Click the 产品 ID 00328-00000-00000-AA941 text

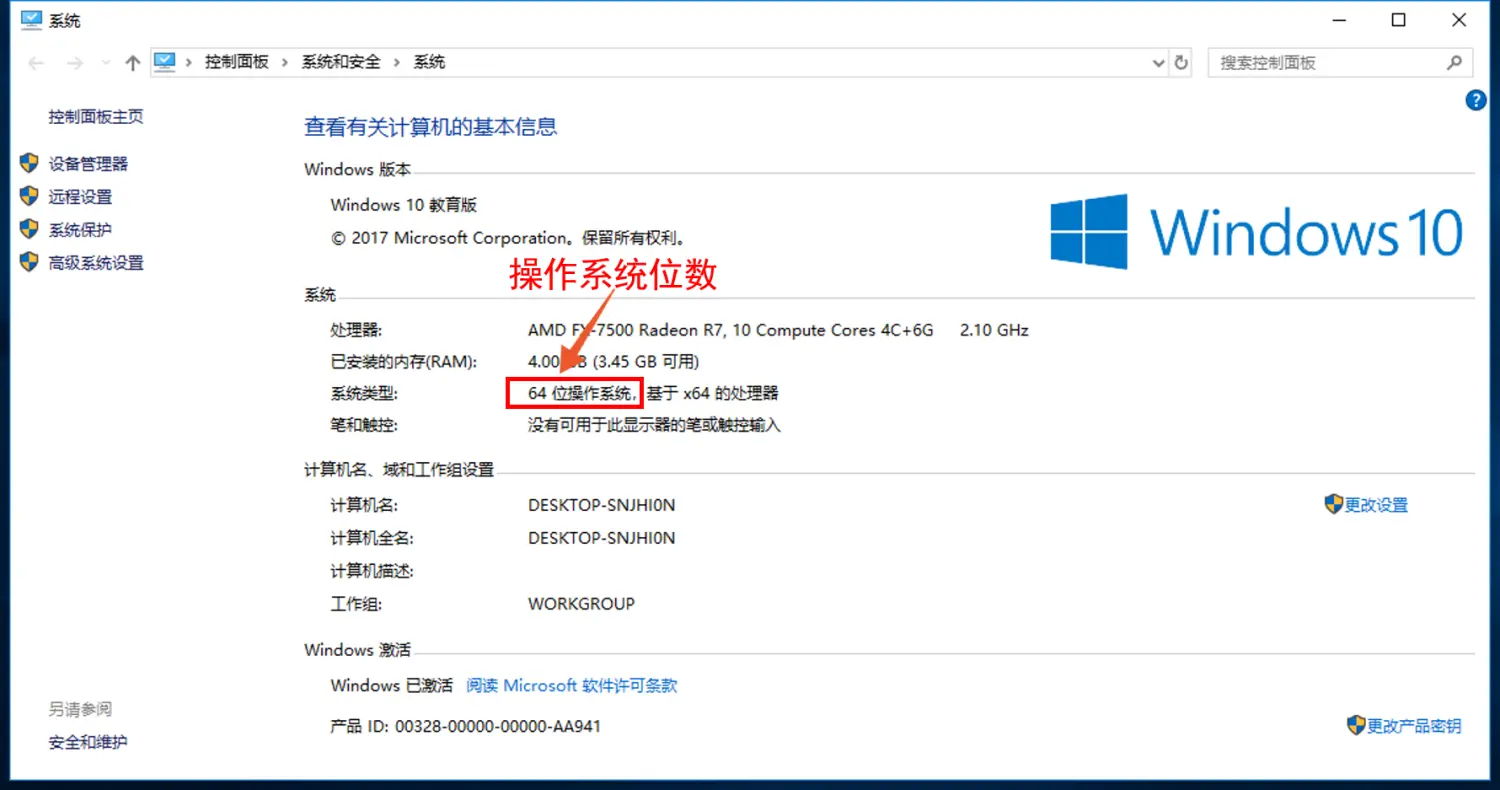466,727
